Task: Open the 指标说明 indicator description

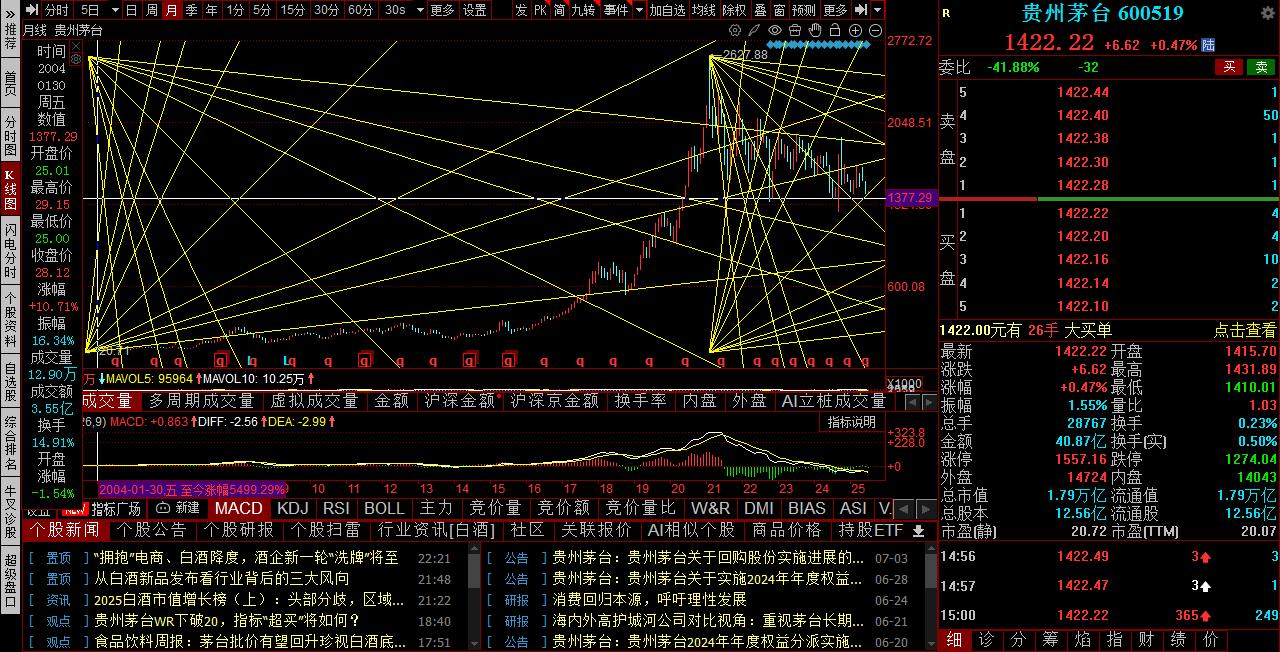Action: 851,422
